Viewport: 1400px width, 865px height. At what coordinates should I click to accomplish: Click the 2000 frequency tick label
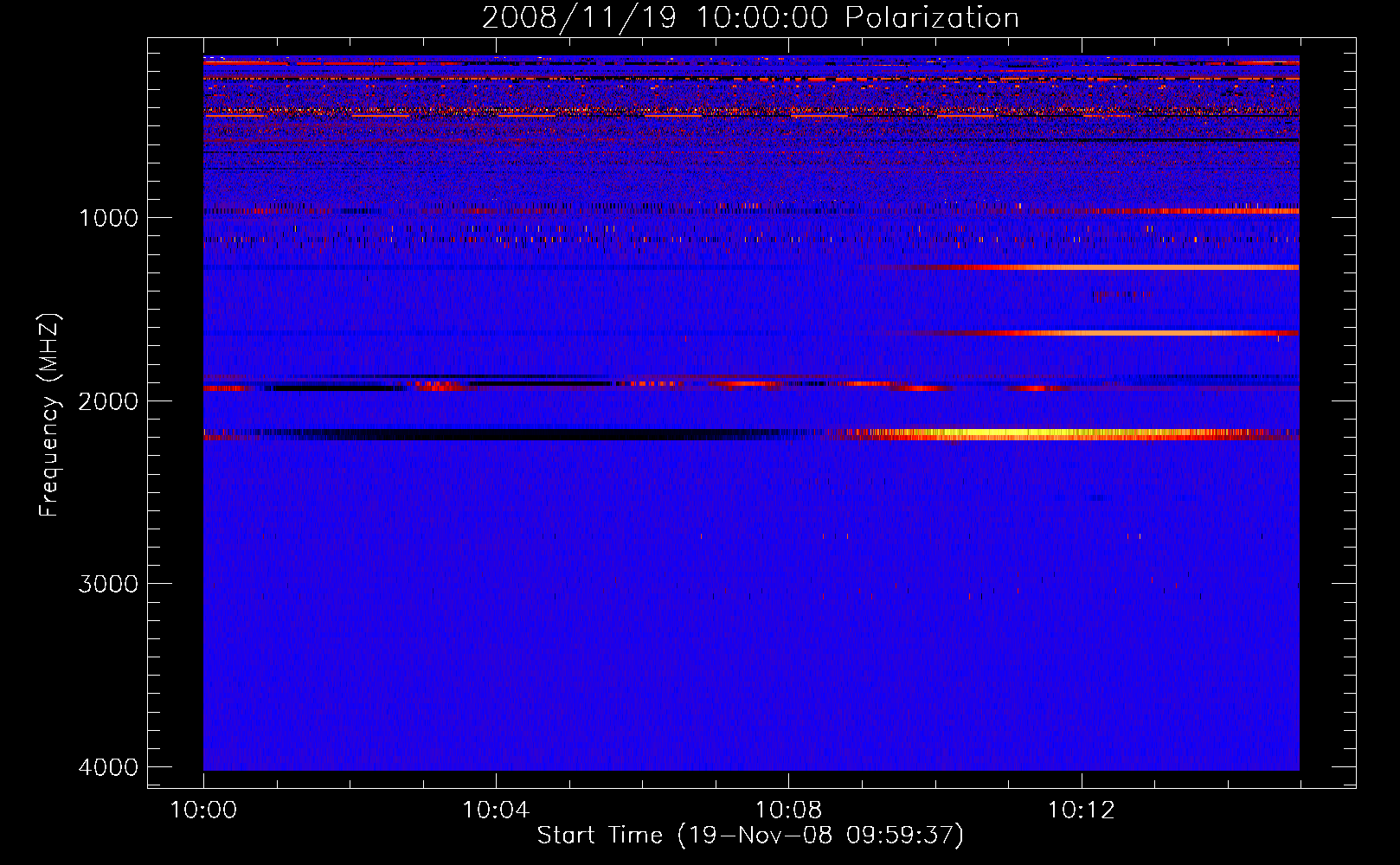click(108, 400)
